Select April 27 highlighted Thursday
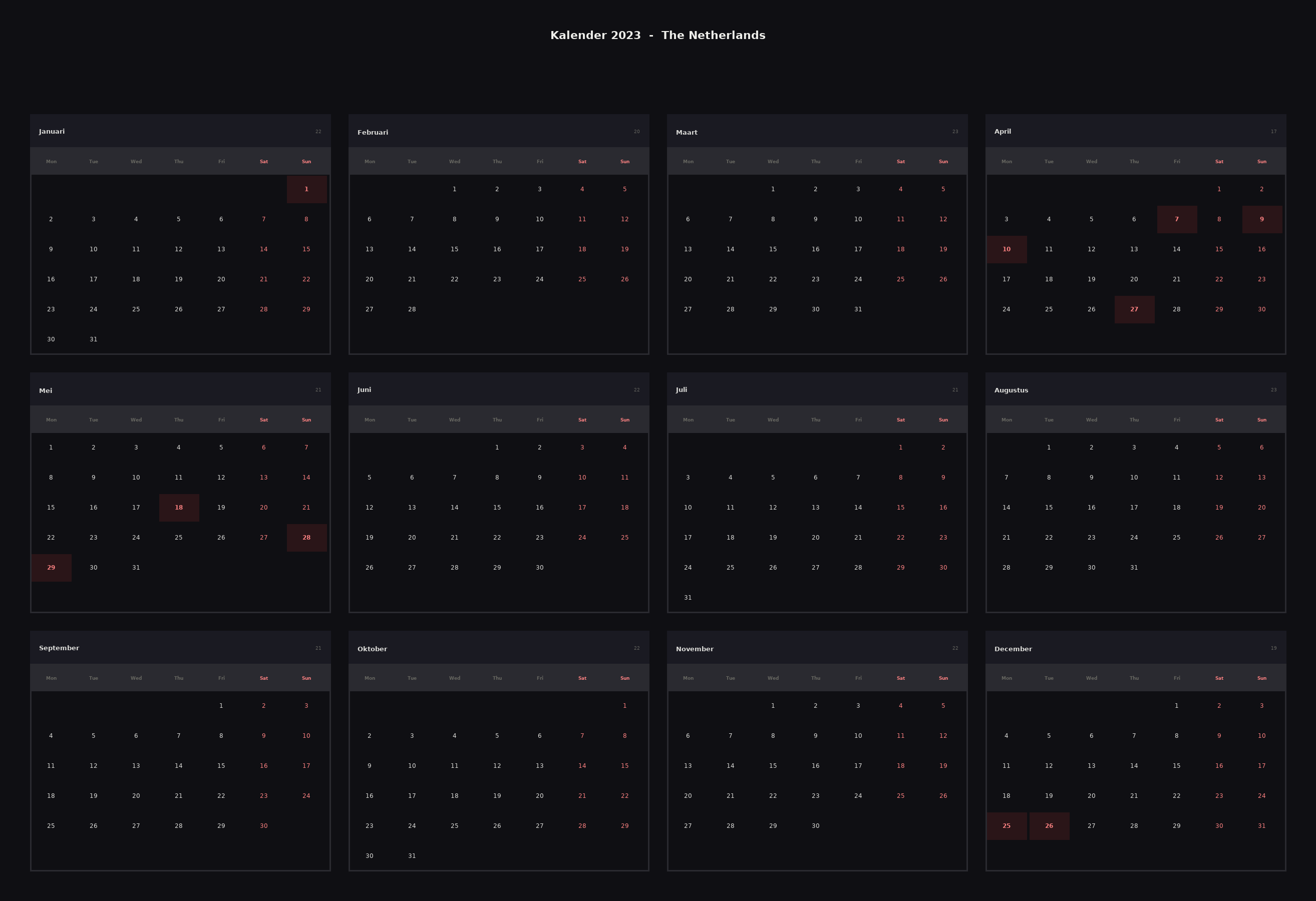The image size is (1316, 901). [x=1134, y=309]
